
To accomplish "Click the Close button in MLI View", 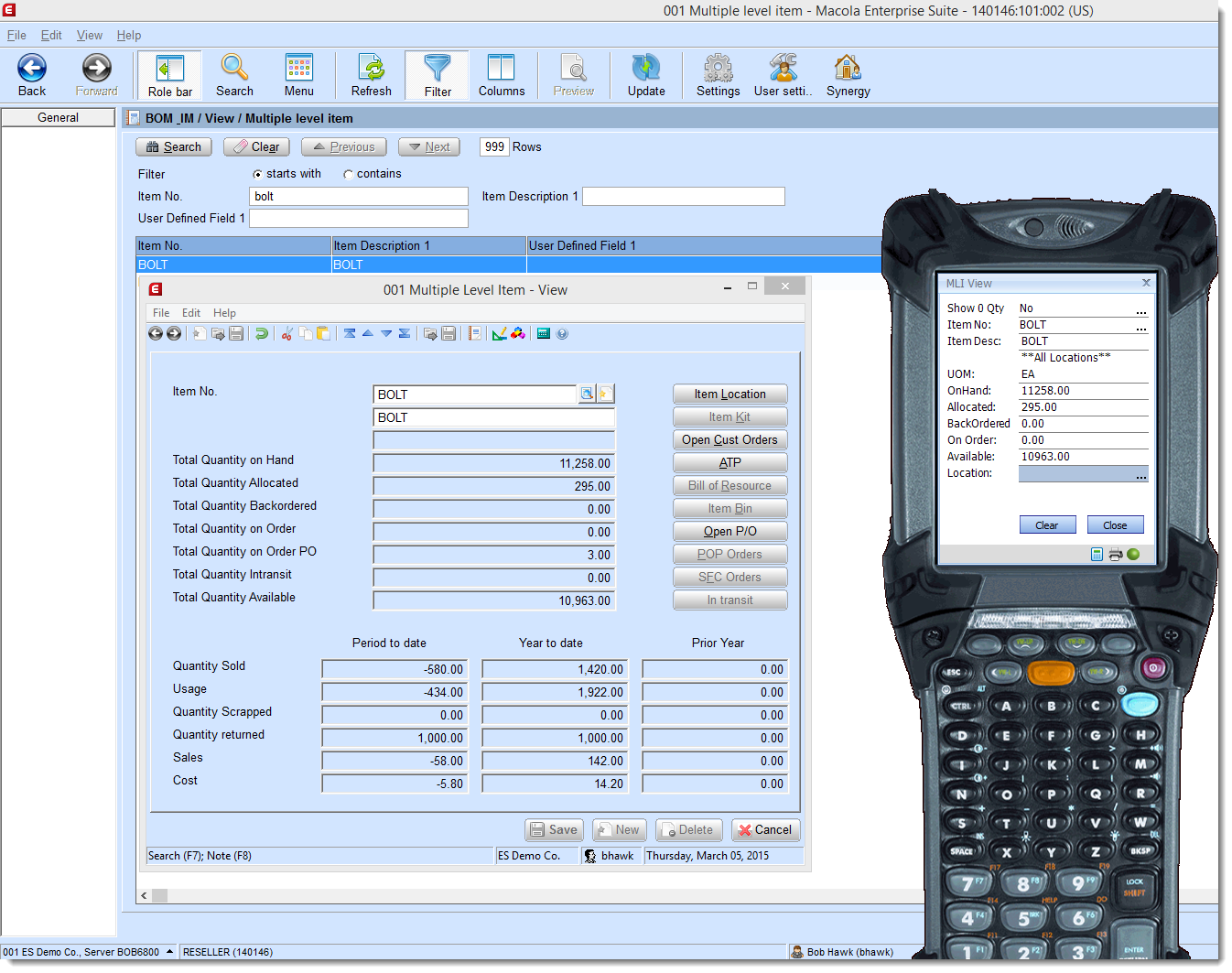I will [x=1115, y=525].
